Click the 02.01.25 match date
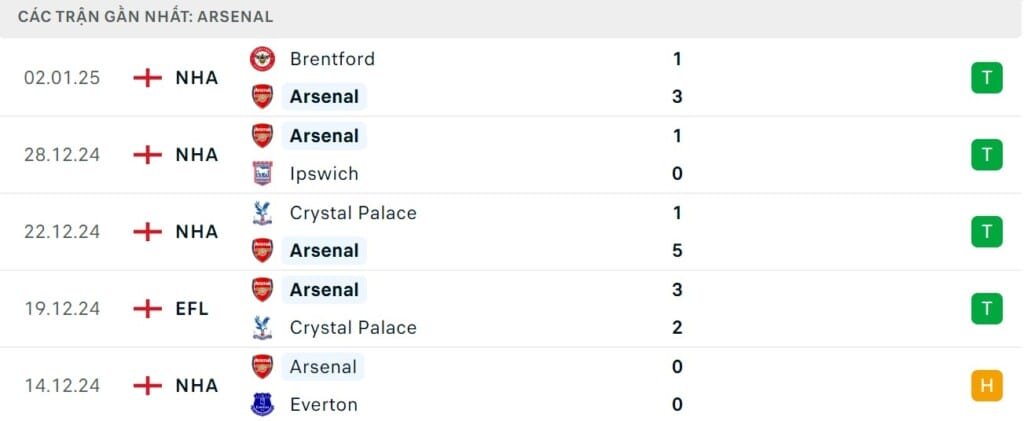1024x421 pixels. click(x=62, y=78)
